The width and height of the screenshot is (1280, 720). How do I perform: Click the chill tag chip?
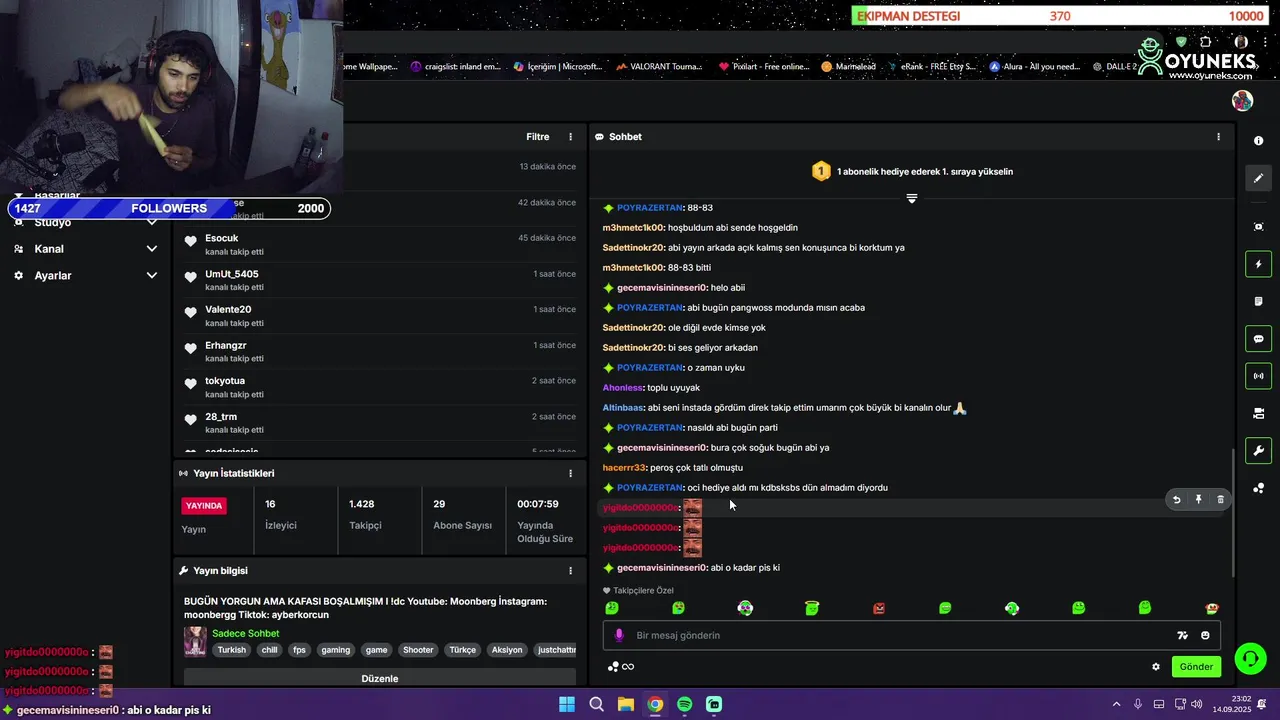[x=269, y=650]
